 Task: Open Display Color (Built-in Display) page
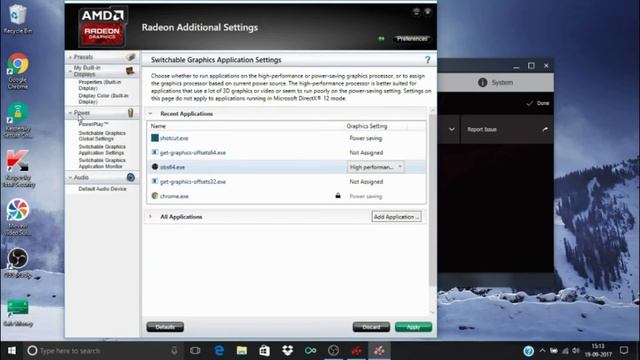(x=103, y=98)
